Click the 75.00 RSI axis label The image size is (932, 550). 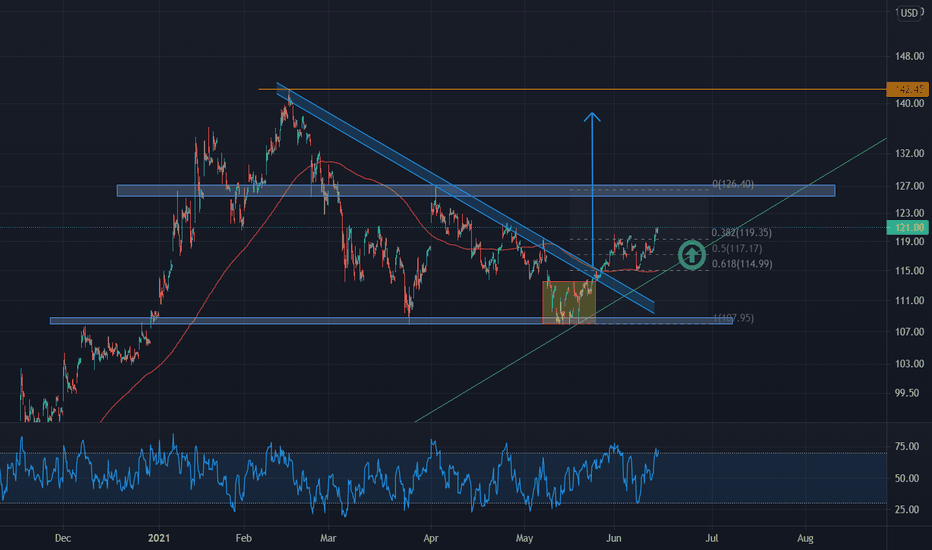907,447
